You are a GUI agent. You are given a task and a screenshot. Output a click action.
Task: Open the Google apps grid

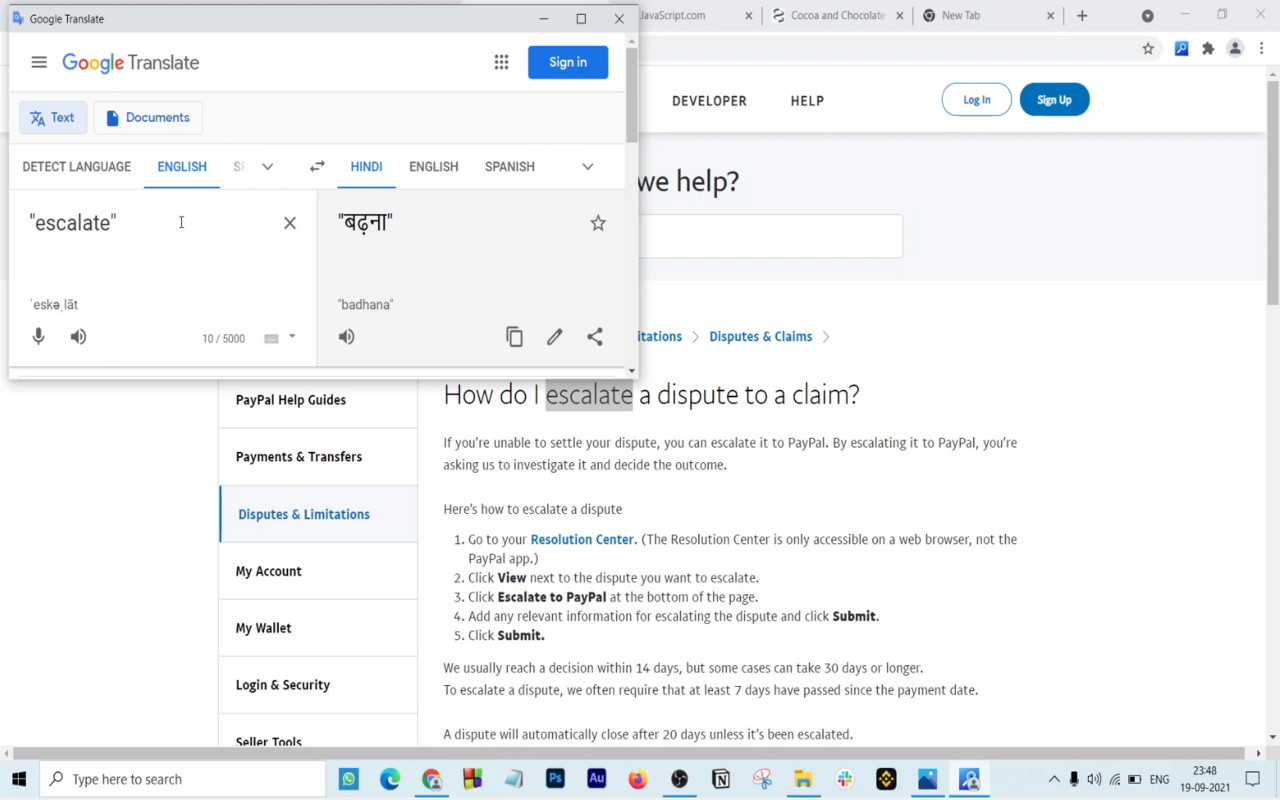501,62
